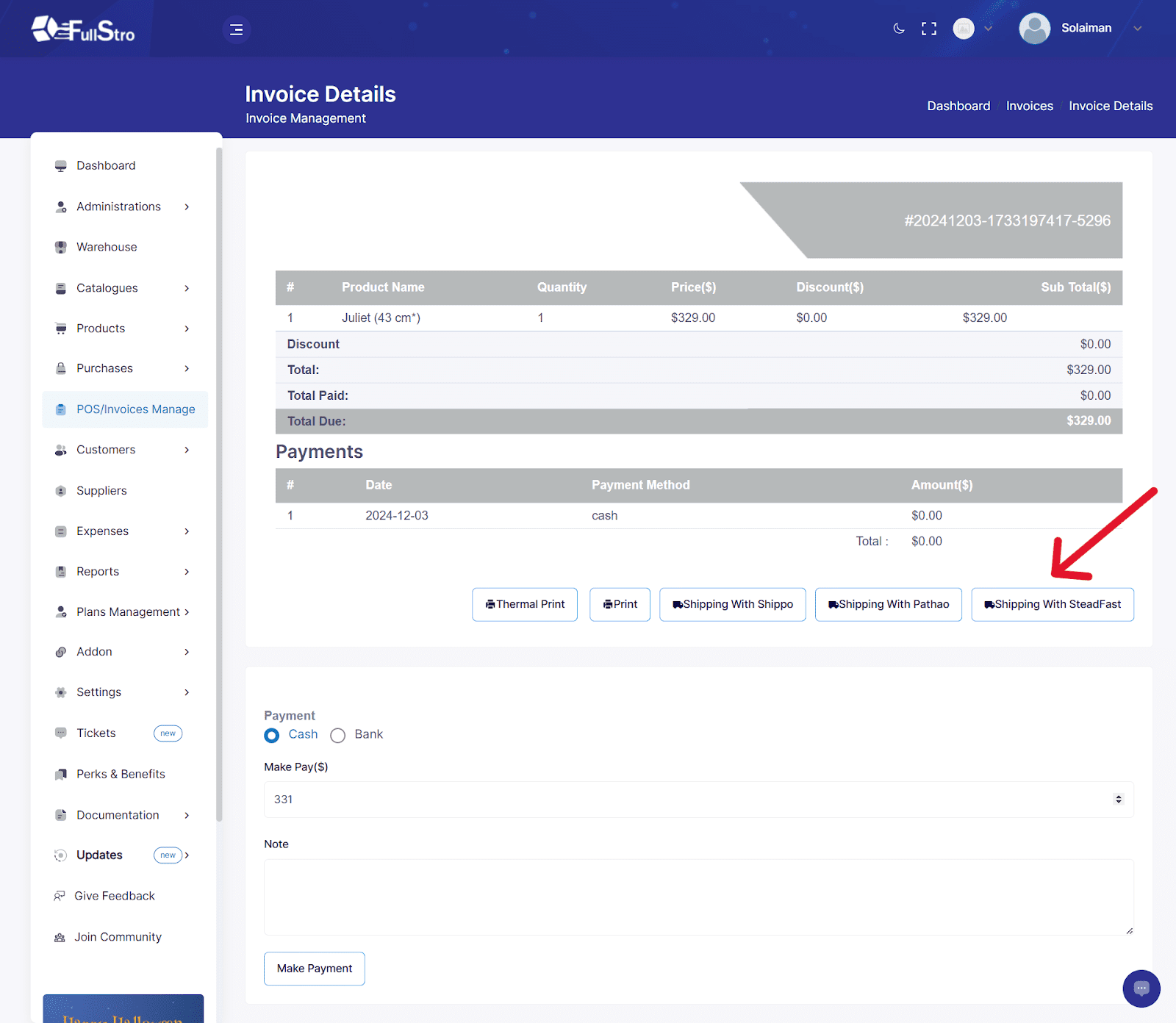
Task: Toggle the sidebar hamburger menu
Action: point(236,29)
